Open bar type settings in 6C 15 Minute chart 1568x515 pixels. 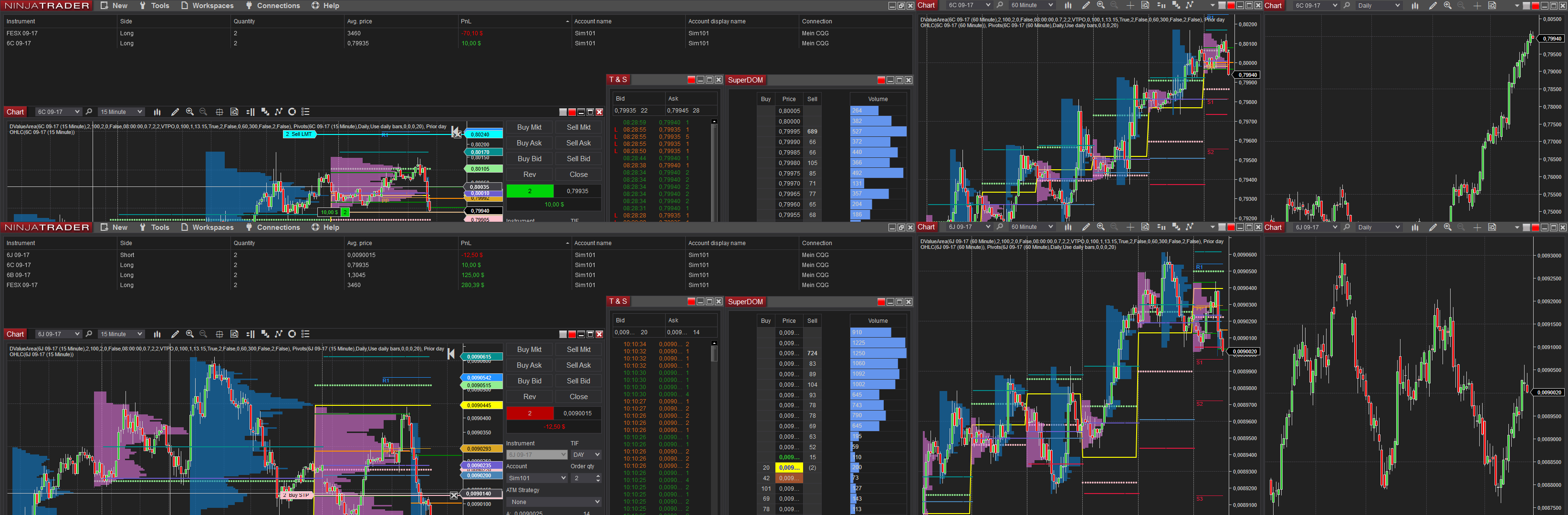pos(157,112)
